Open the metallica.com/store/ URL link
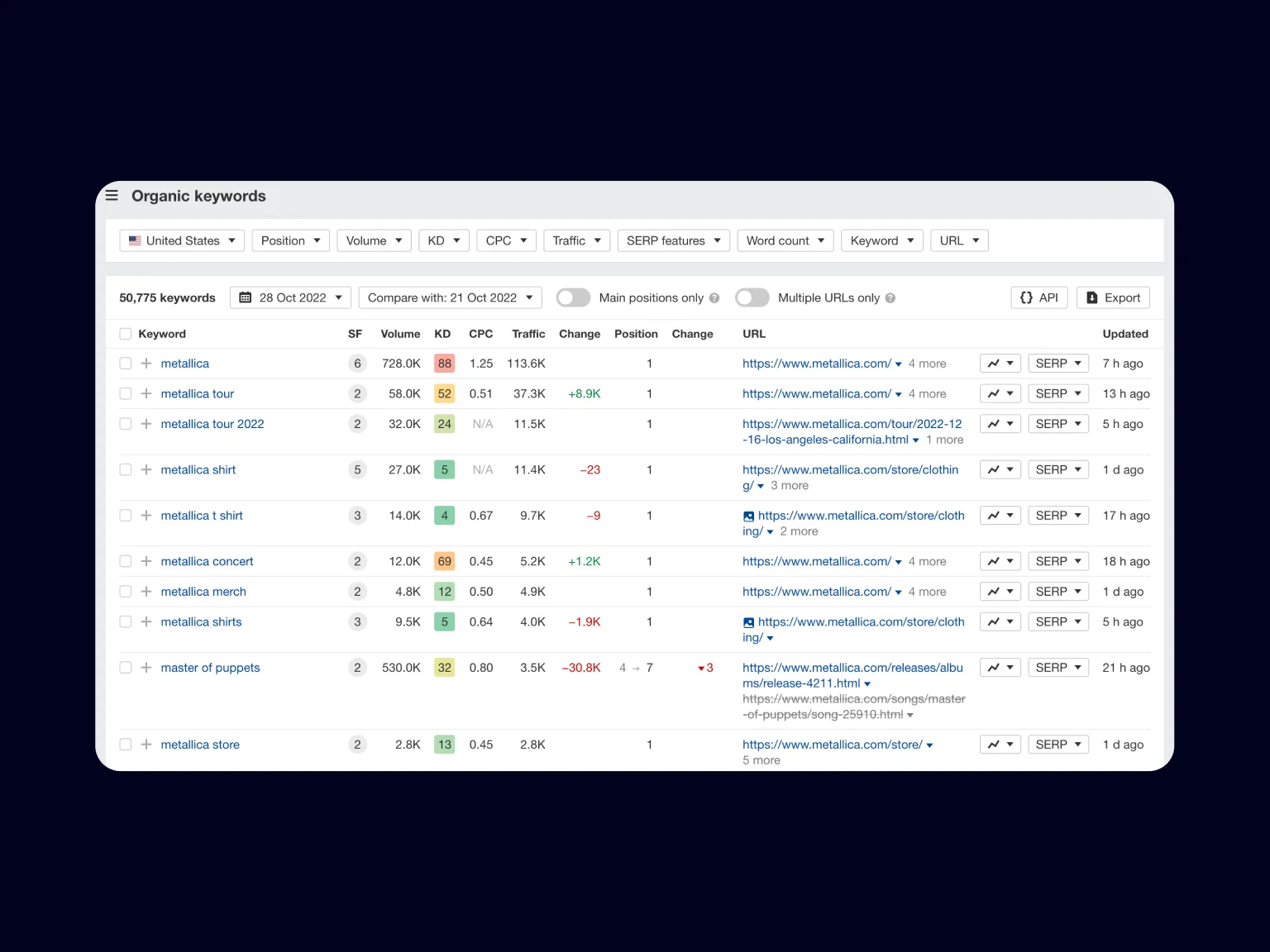1270x952 pixels. (x=832, y=745)
